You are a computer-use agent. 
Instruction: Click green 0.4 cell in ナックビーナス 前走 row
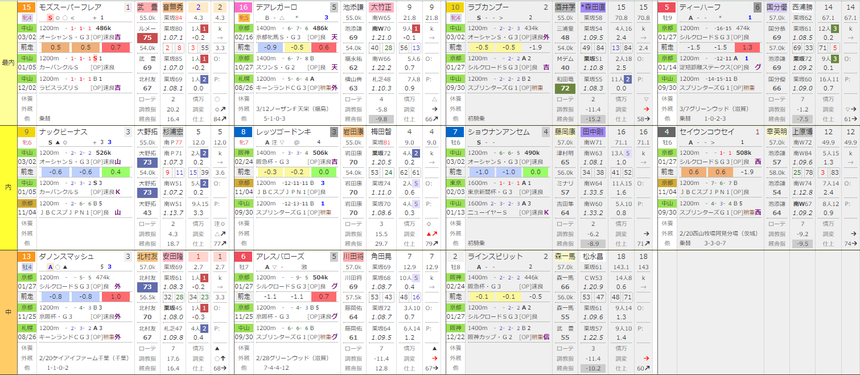click(116, 172)
